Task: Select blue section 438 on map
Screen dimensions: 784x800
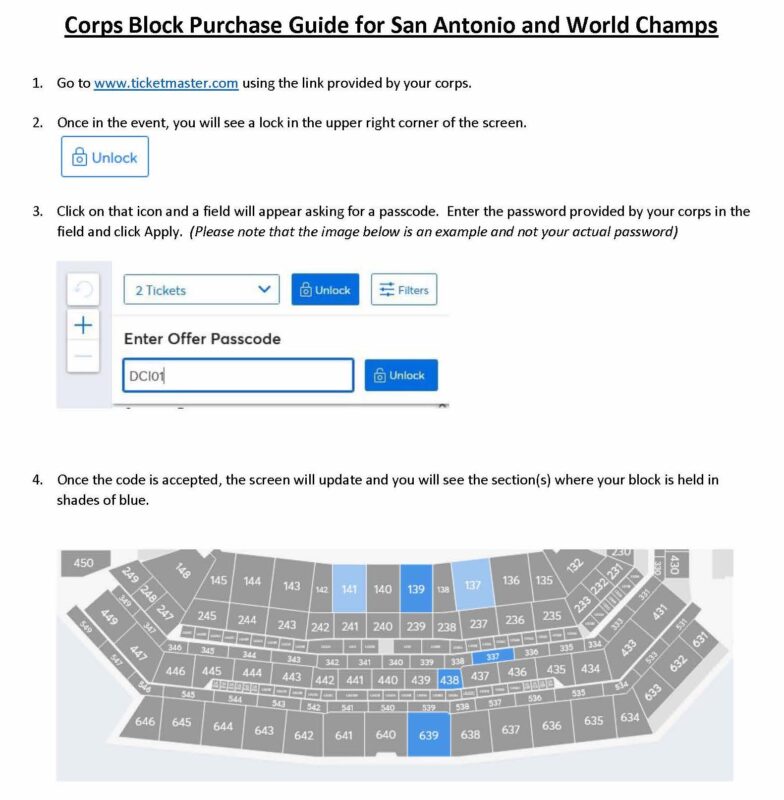Action: pos(449,679)
